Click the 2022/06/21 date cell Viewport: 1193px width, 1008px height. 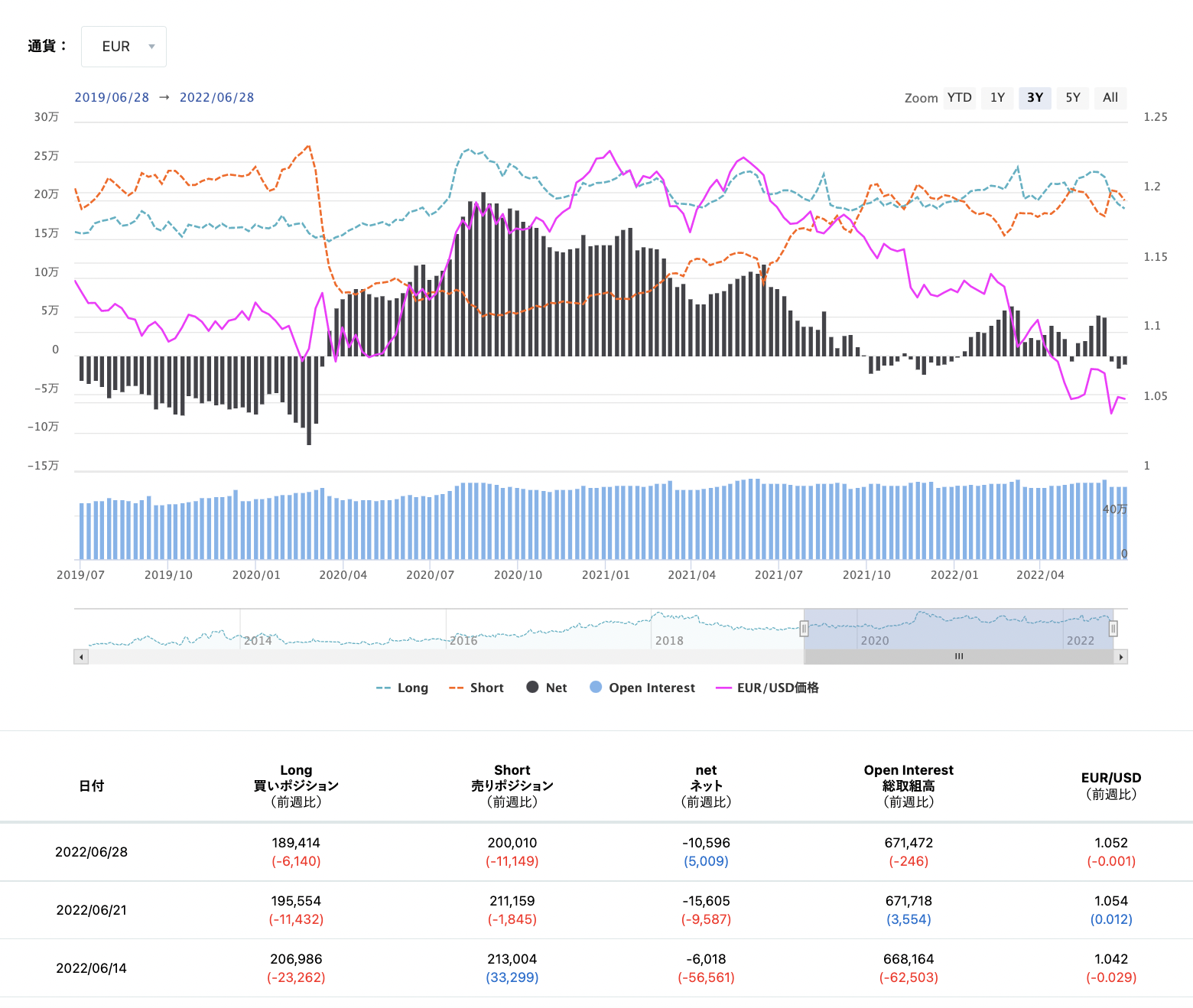pyautogui.click(x=92, y=910)
